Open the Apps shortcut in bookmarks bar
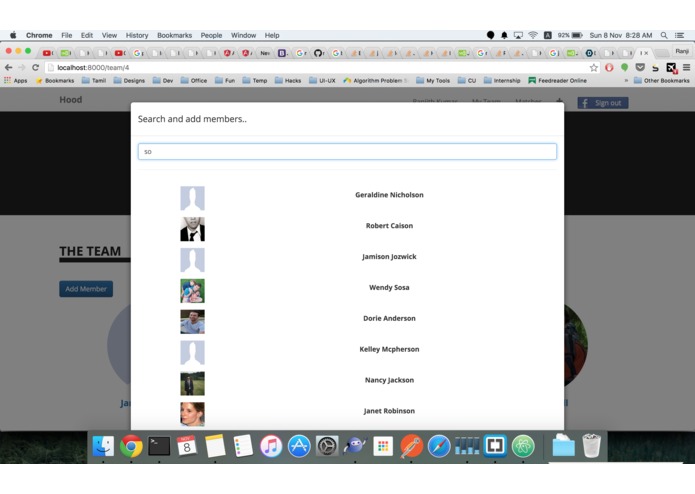This screenshot has width=695, height=494. click(x=16, y=80)
